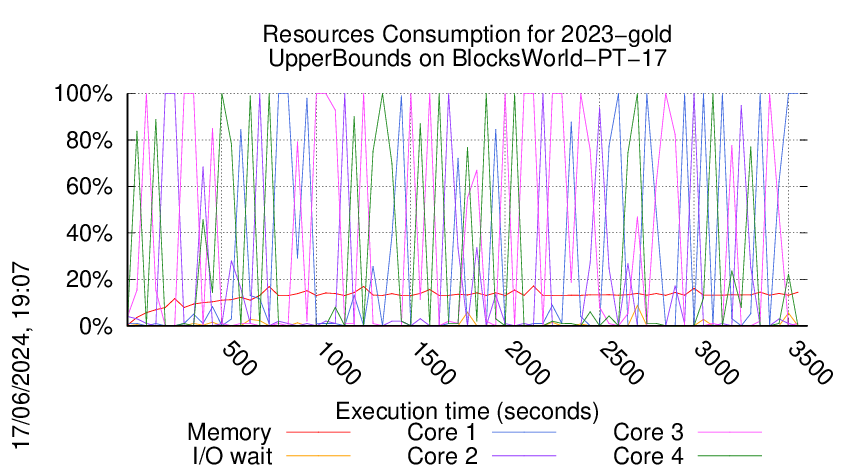Click the 0% y-axis tick label
The width and height of the screenshot is (850, 475).
[96, 326]
